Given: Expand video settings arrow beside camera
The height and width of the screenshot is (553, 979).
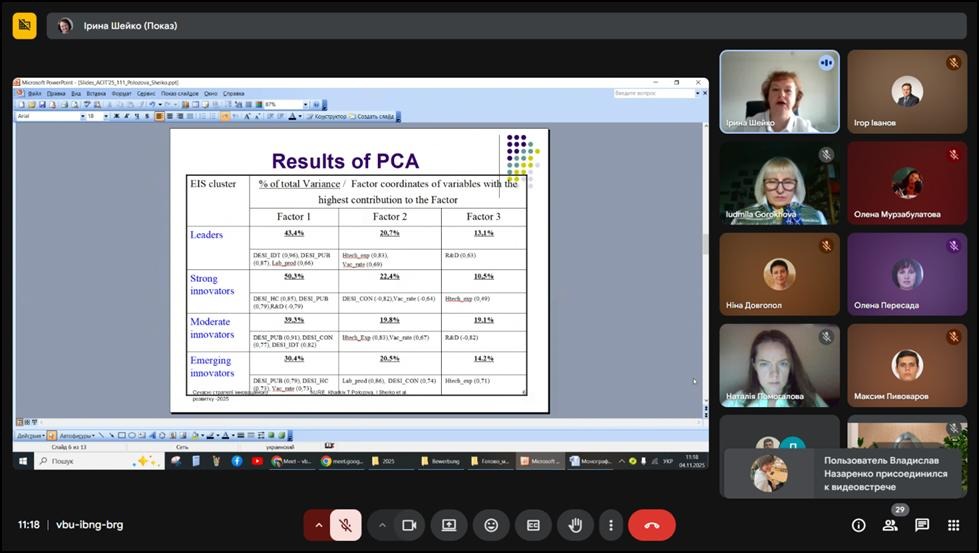Looking at the screenshot, I should 382,525.
